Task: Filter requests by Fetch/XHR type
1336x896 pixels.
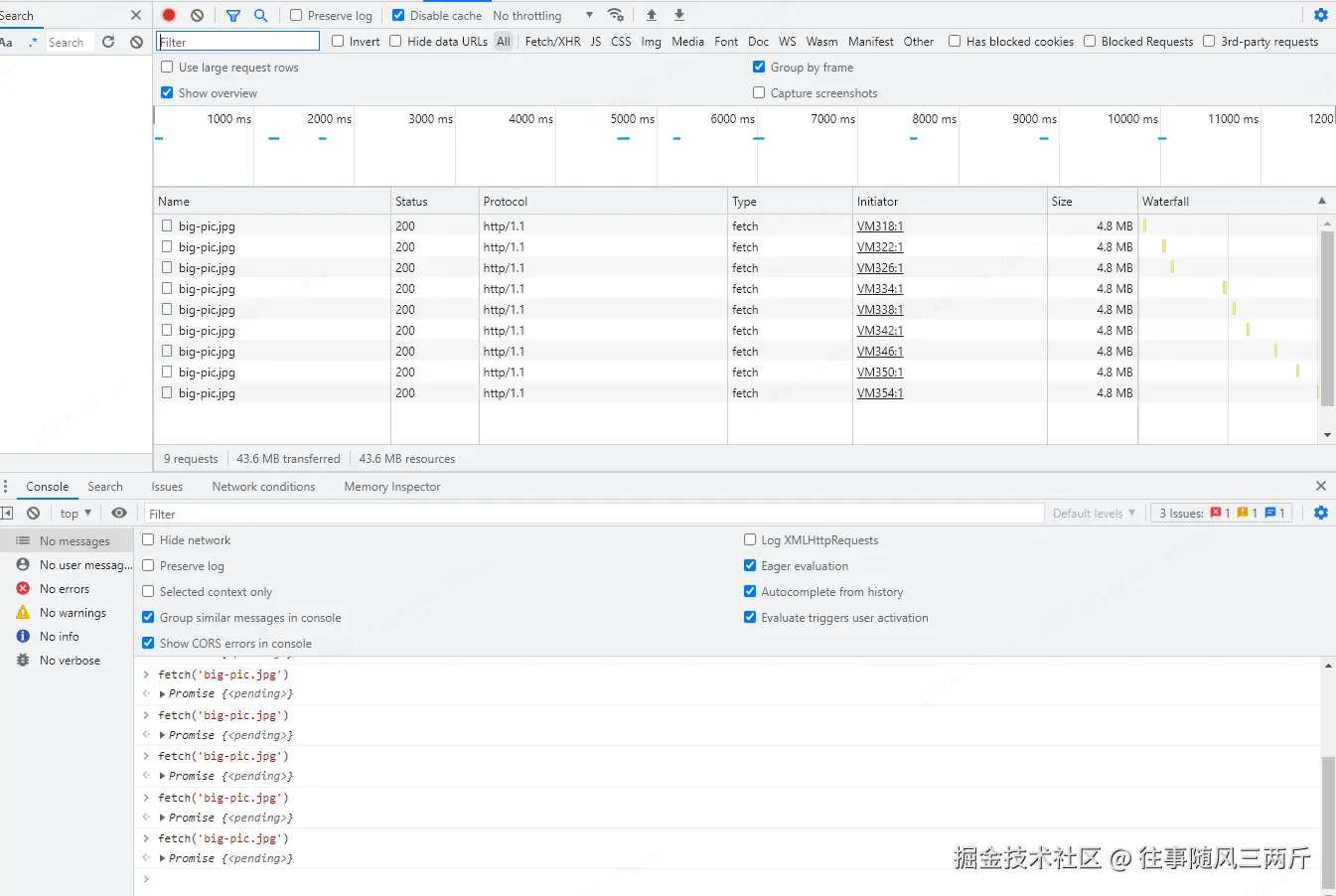Action: 552,41
